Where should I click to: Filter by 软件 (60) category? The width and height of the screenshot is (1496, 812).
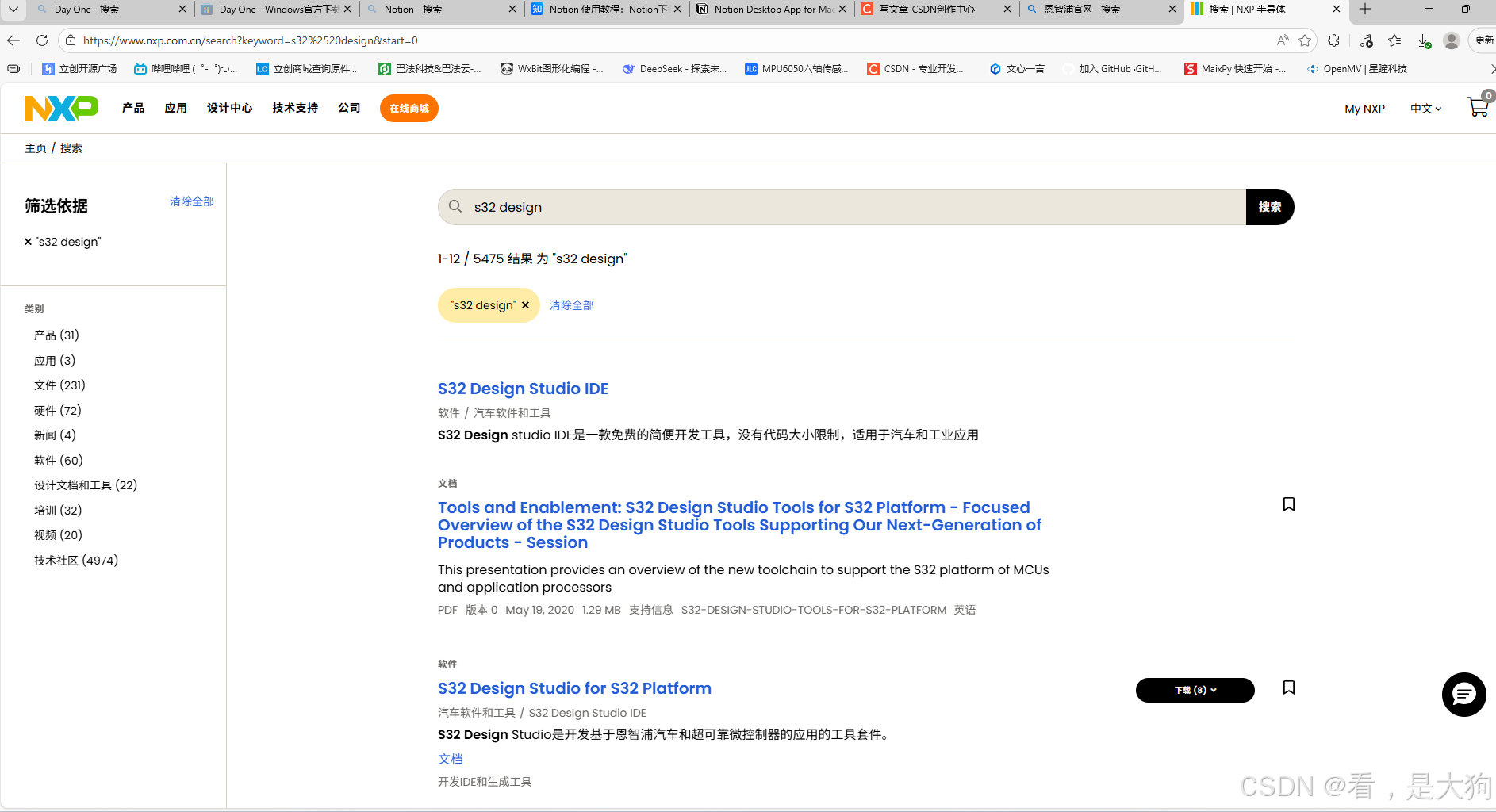click(59, 461)
